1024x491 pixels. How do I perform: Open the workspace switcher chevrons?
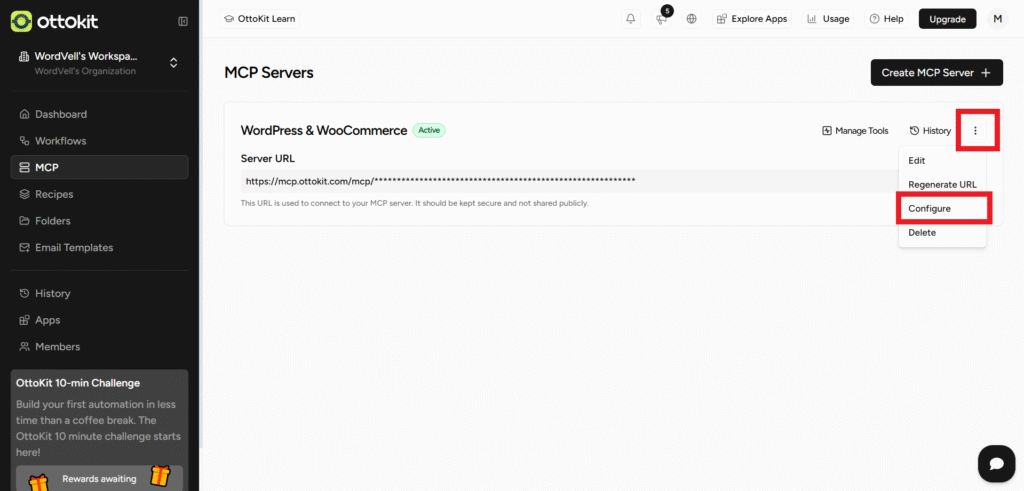point(174,63)
